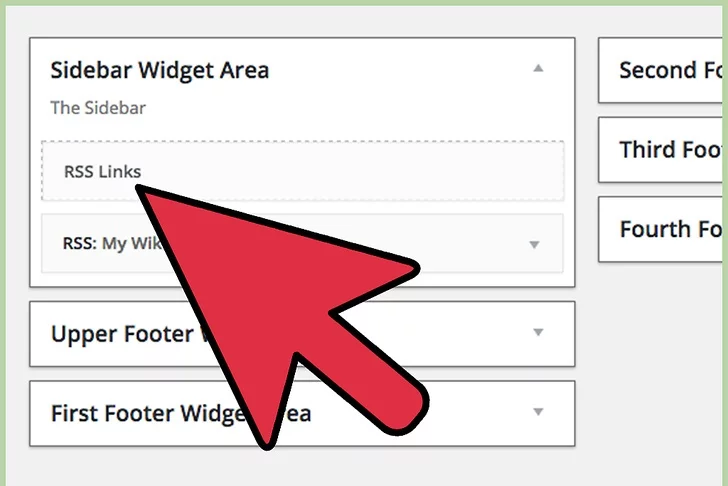Open the Second Footer widget panel

660,70
